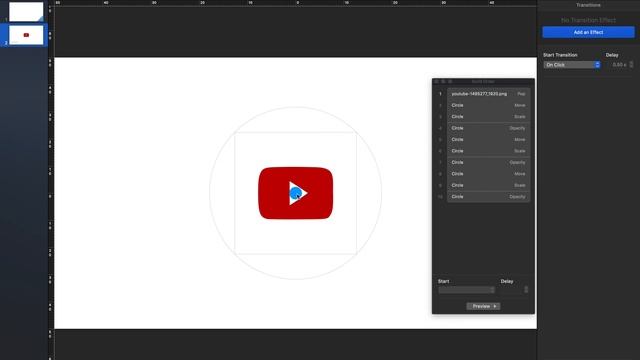The image size is (640, 360).
Task: Select the small blue circle on canvas
Action: pyautogui.click(x=295, y=193)
